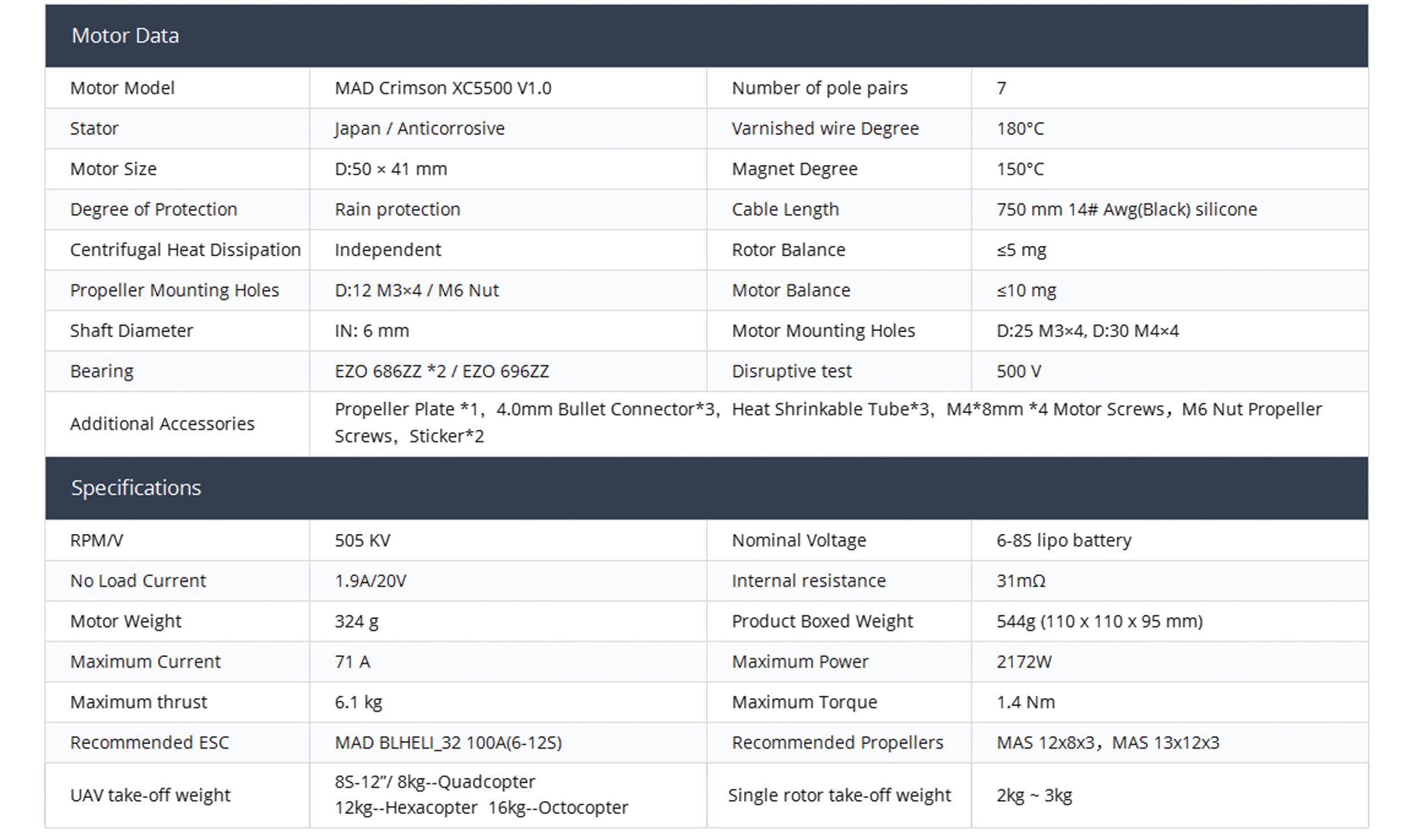Select the 505 KV value
The height and width of the screenshot is (840, 1415).
362,541
